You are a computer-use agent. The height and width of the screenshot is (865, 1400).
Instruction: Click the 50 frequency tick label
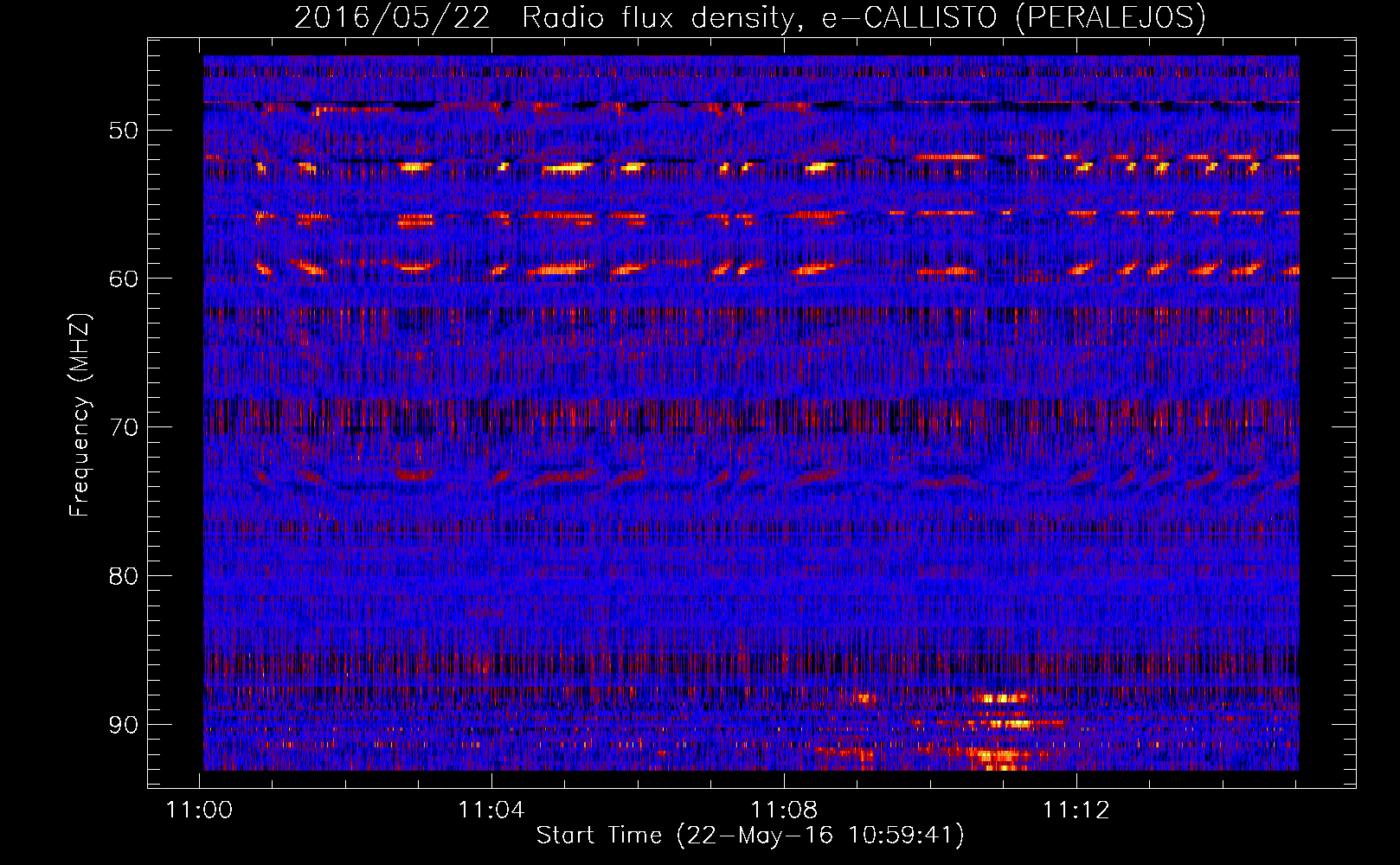click(x=123, y=131)
